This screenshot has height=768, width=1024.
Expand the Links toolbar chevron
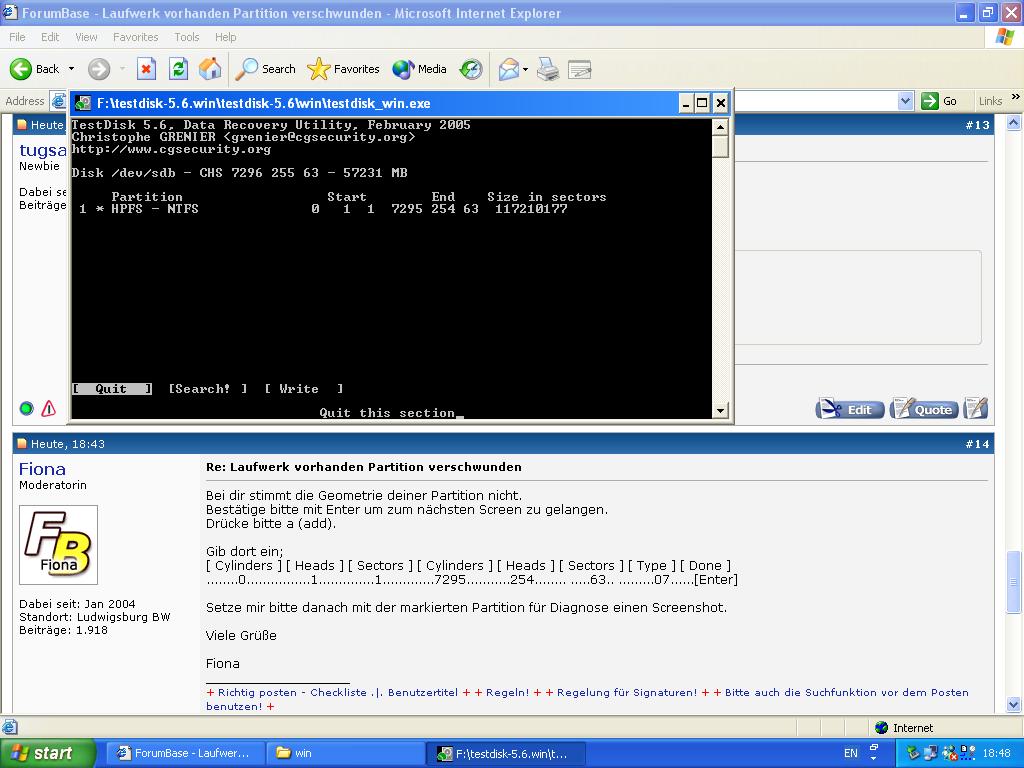(1016, 97)
